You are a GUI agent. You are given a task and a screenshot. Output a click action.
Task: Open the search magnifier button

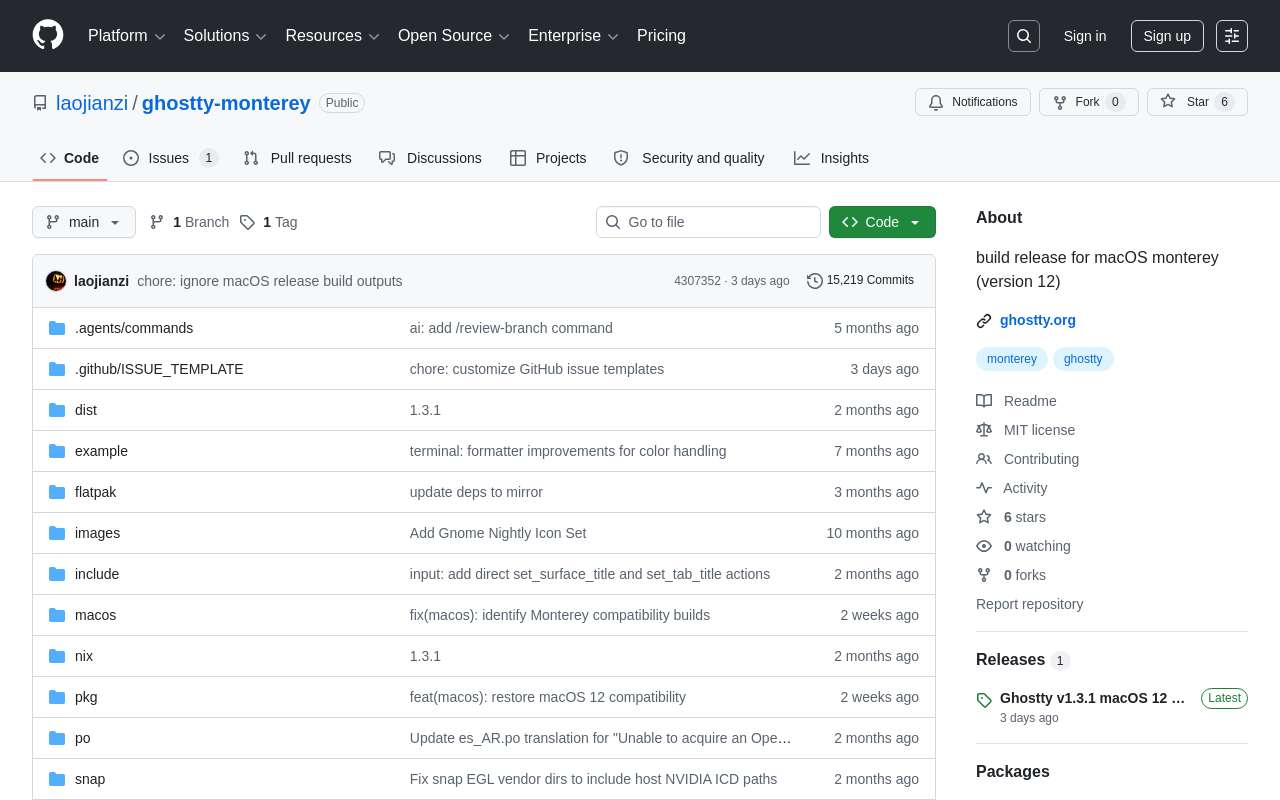tap(1024, 36)
